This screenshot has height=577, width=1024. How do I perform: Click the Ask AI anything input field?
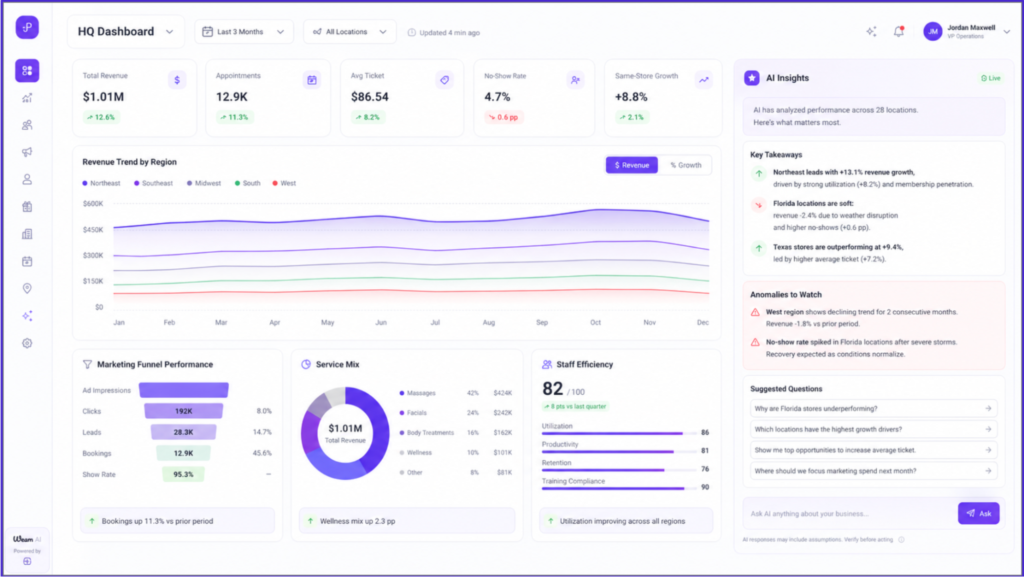849,514
